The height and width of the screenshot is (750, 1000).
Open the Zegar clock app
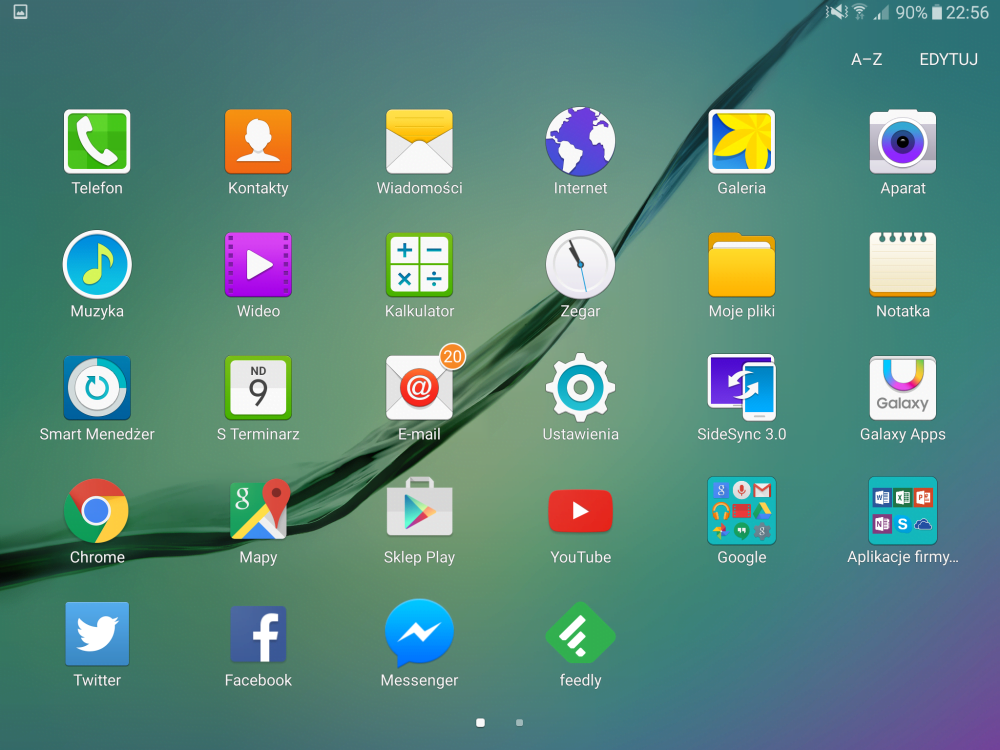[x=580, y=265]
